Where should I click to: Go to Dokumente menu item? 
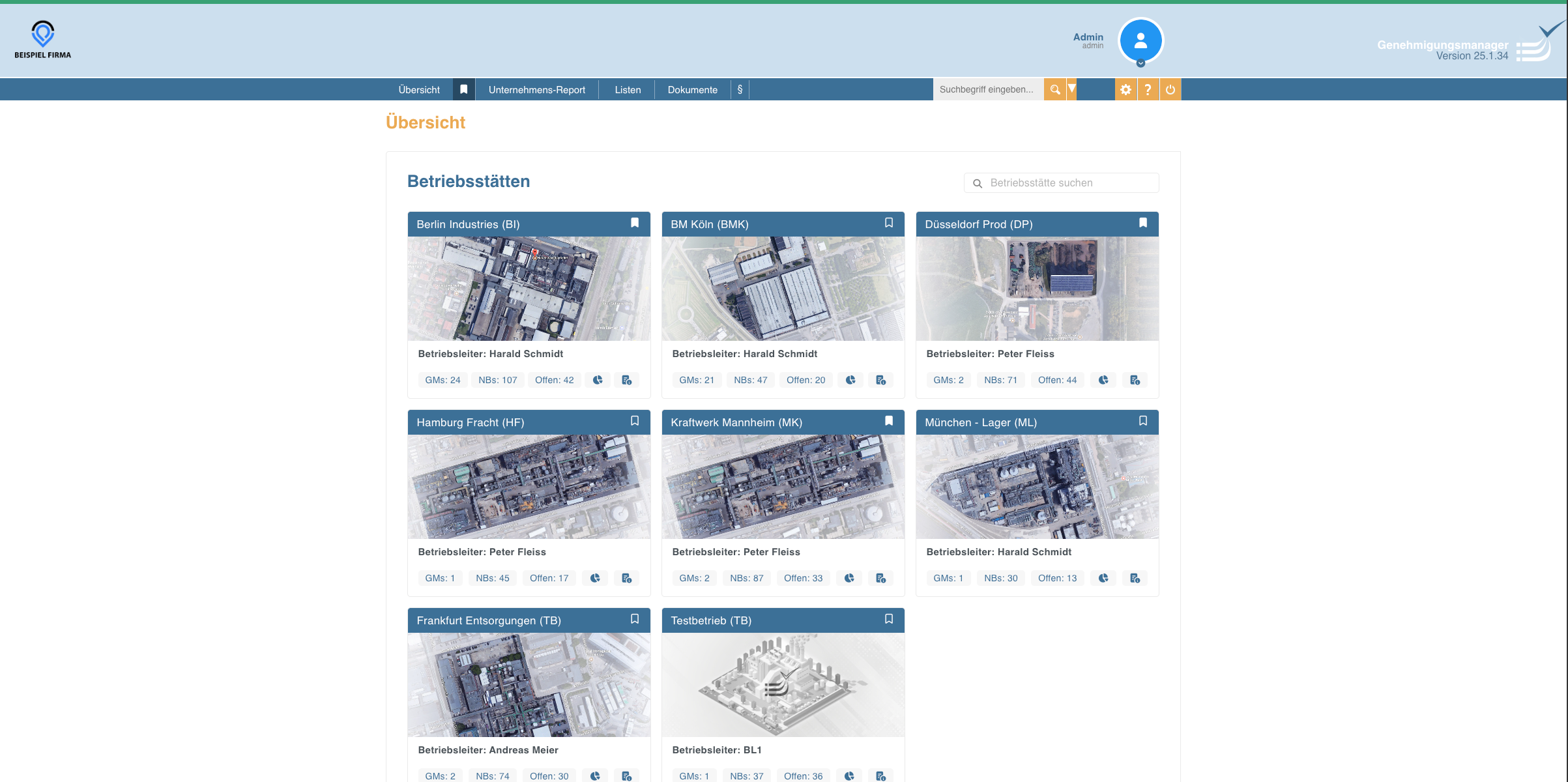click(x=692, y=89)
